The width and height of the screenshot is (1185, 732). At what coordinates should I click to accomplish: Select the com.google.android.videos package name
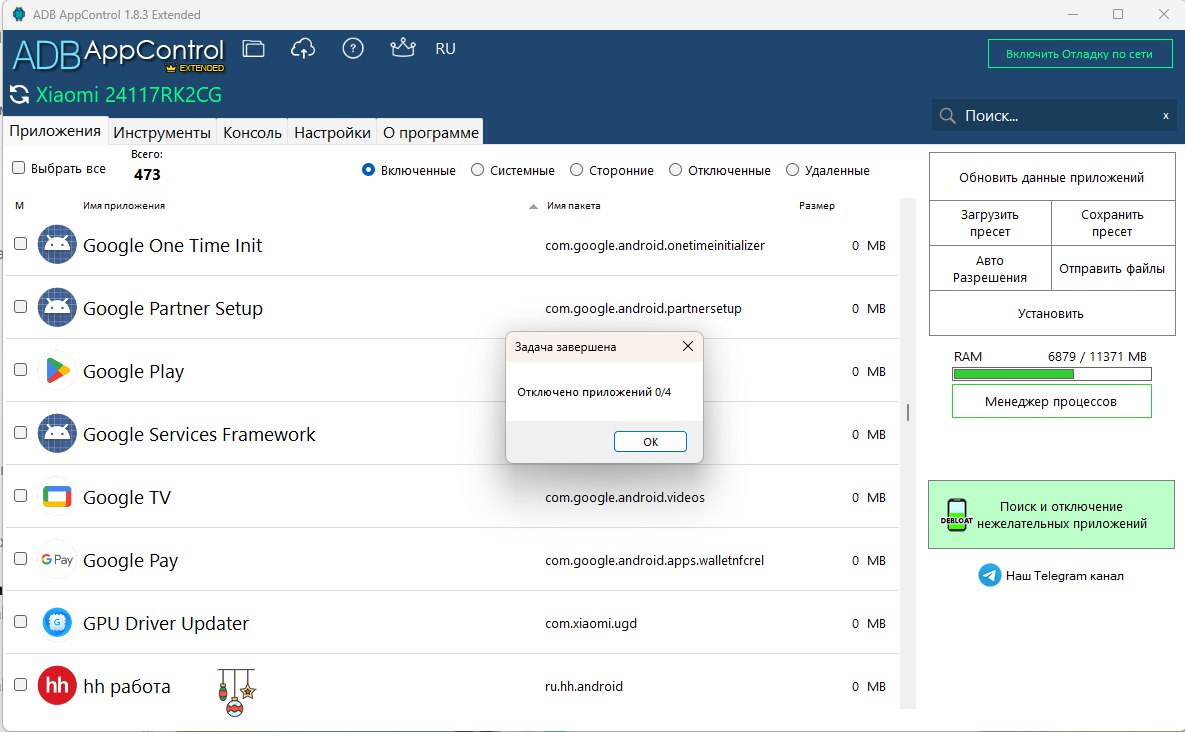(625, 497)
